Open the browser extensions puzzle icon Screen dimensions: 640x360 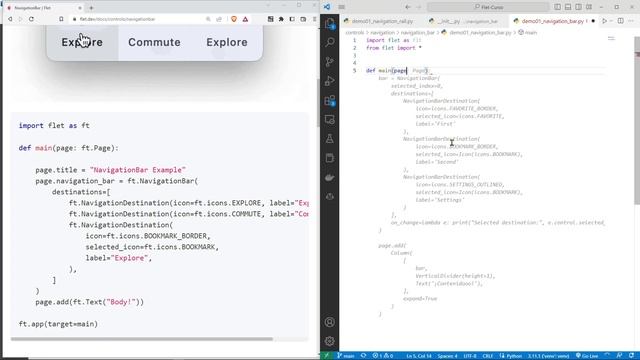(x=281, y=19)
